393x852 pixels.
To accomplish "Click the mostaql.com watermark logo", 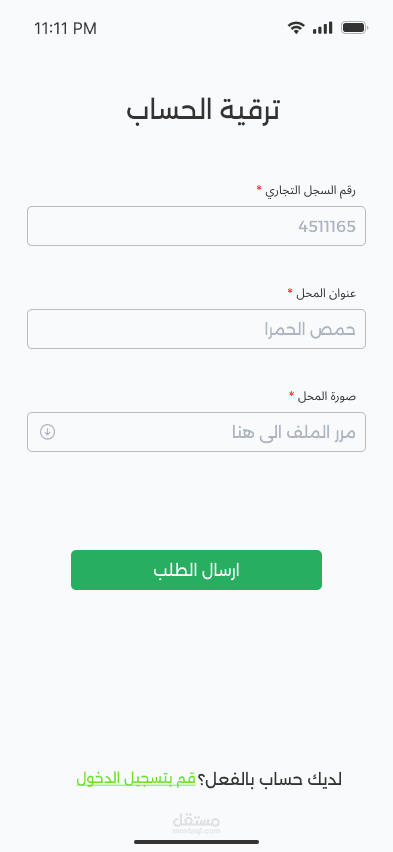I will click(x=196, y=824).
